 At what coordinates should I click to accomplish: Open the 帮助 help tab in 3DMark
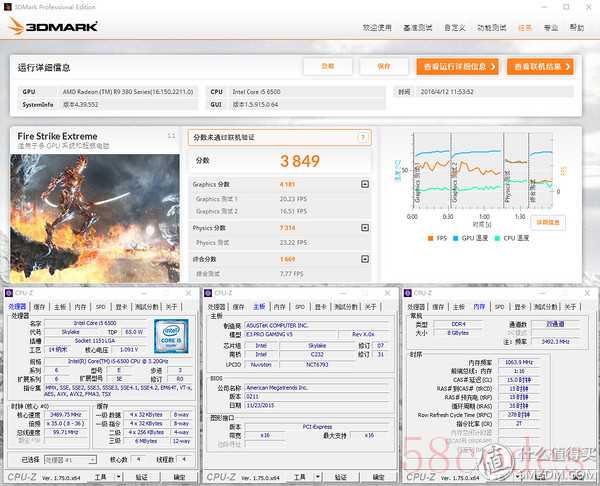pyautogui.click(x=577, y=28)
